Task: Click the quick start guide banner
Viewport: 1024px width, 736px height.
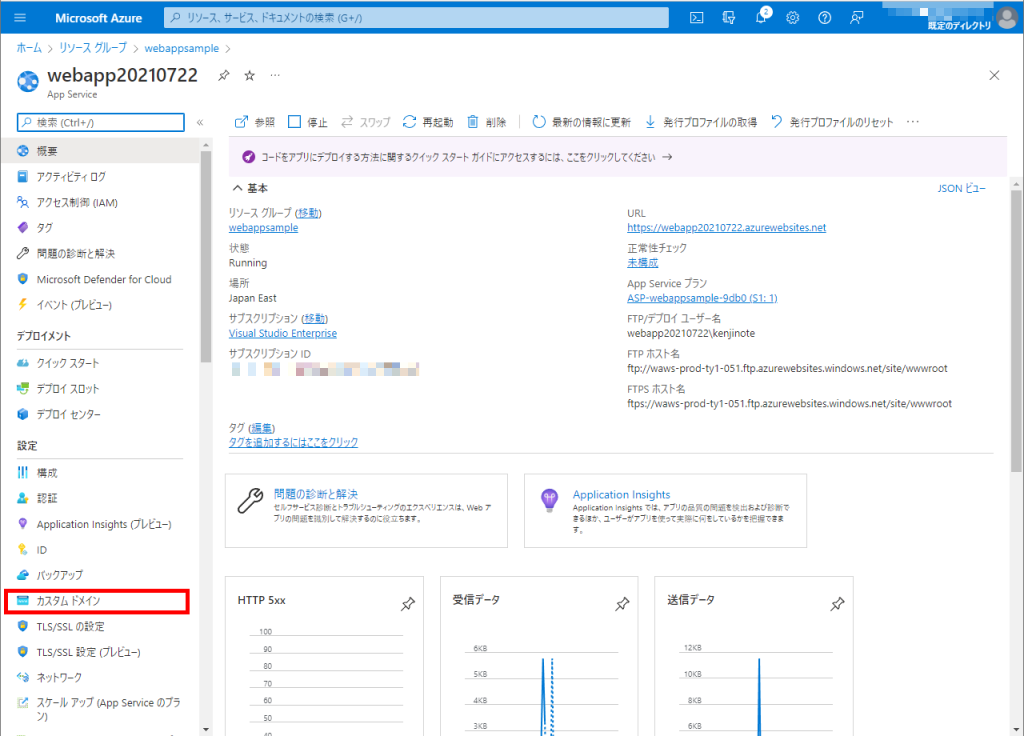Action: (x=617, y=157)
